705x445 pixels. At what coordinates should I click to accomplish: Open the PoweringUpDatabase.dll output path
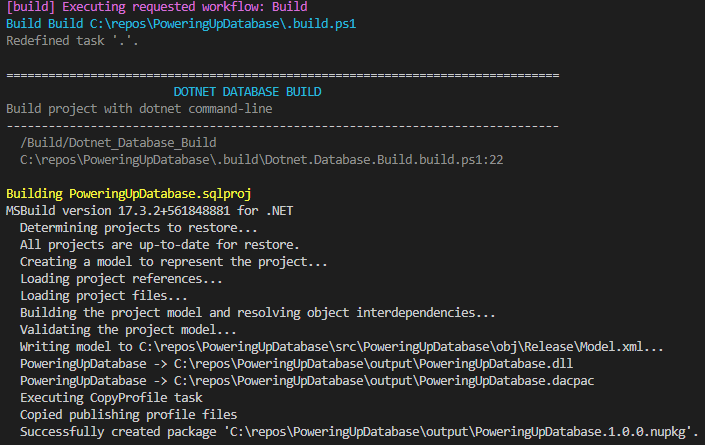pos(373,364)
